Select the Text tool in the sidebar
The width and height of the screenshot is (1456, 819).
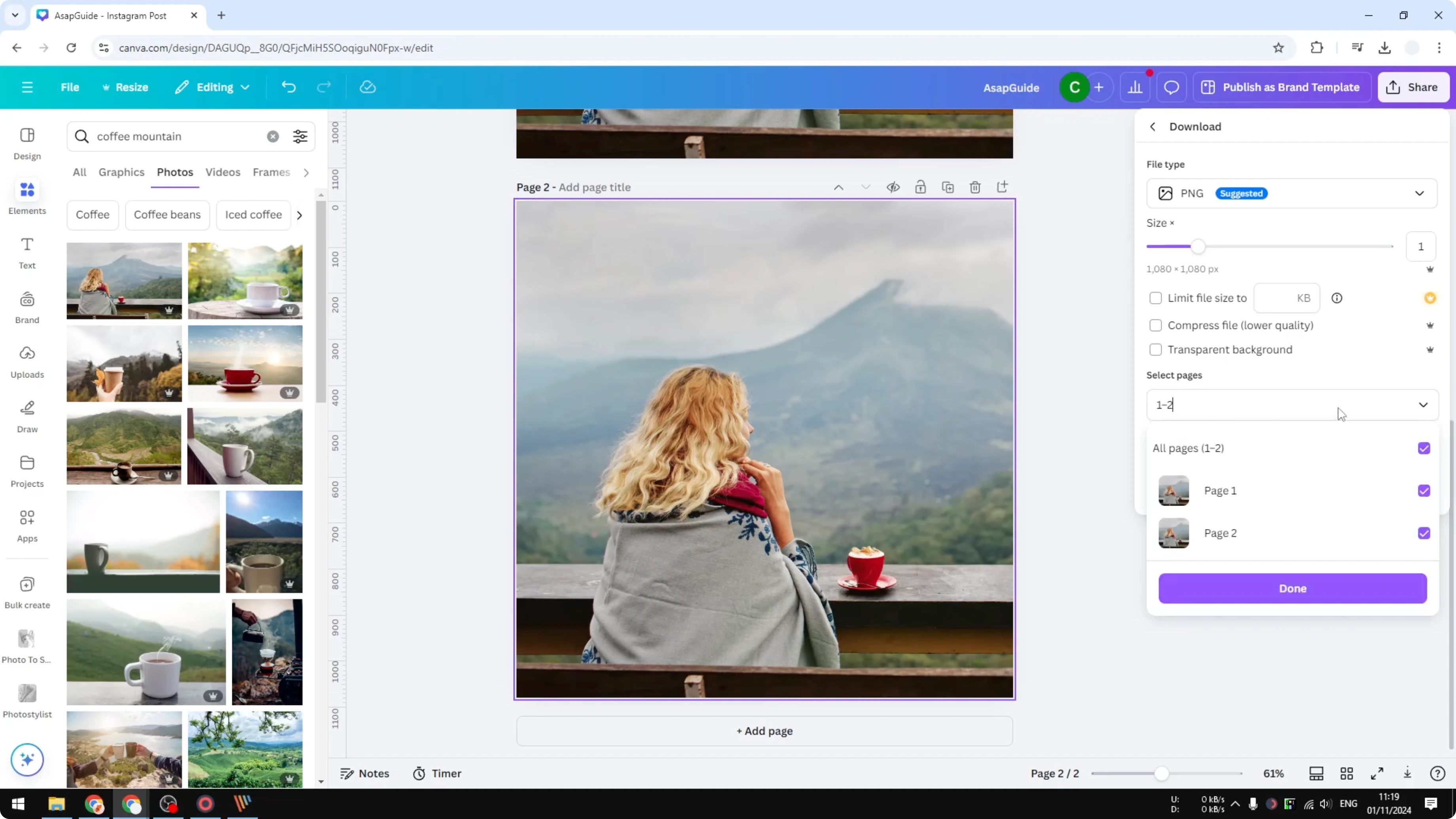click(27, 253)
